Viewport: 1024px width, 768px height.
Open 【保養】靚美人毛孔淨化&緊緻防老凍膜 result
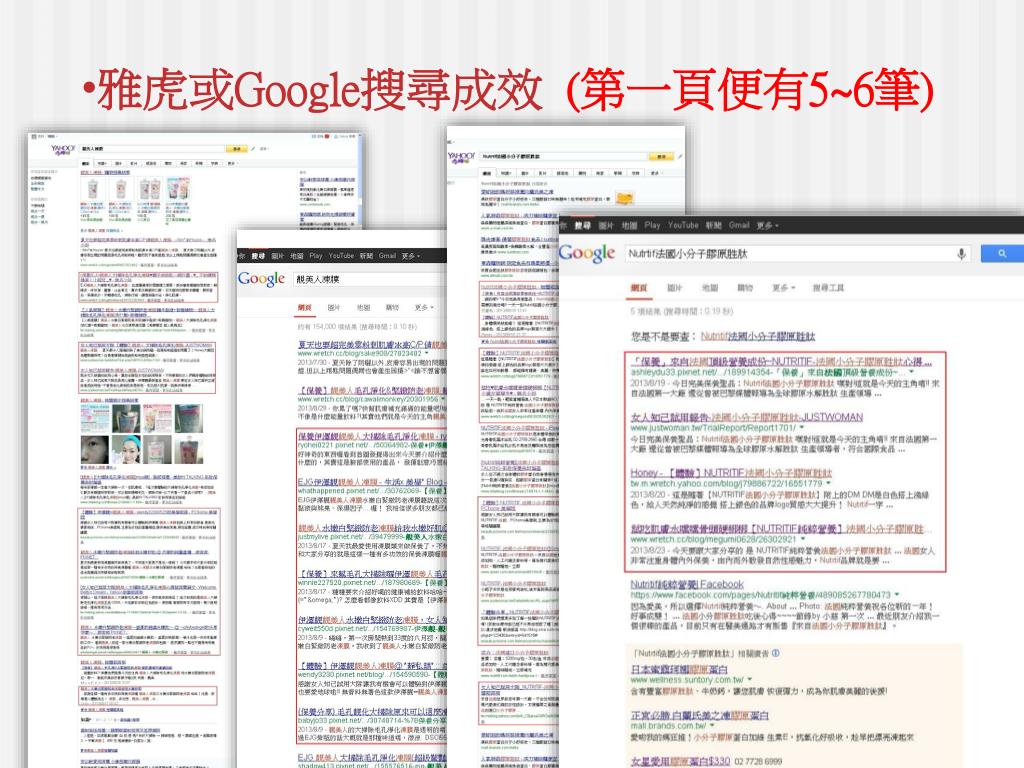[372, 391]
